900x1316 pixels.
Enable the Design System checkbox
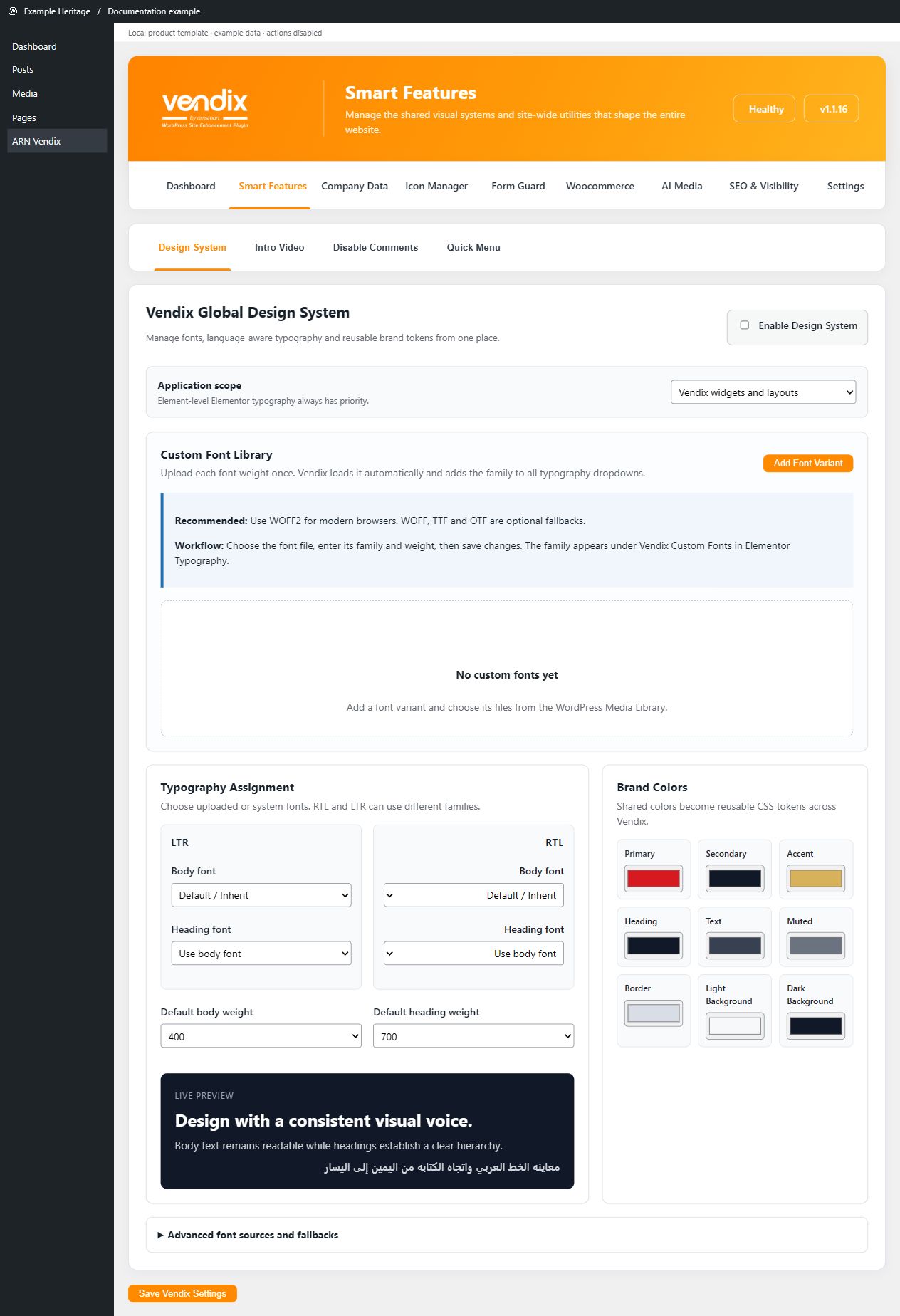coord(744,325)
